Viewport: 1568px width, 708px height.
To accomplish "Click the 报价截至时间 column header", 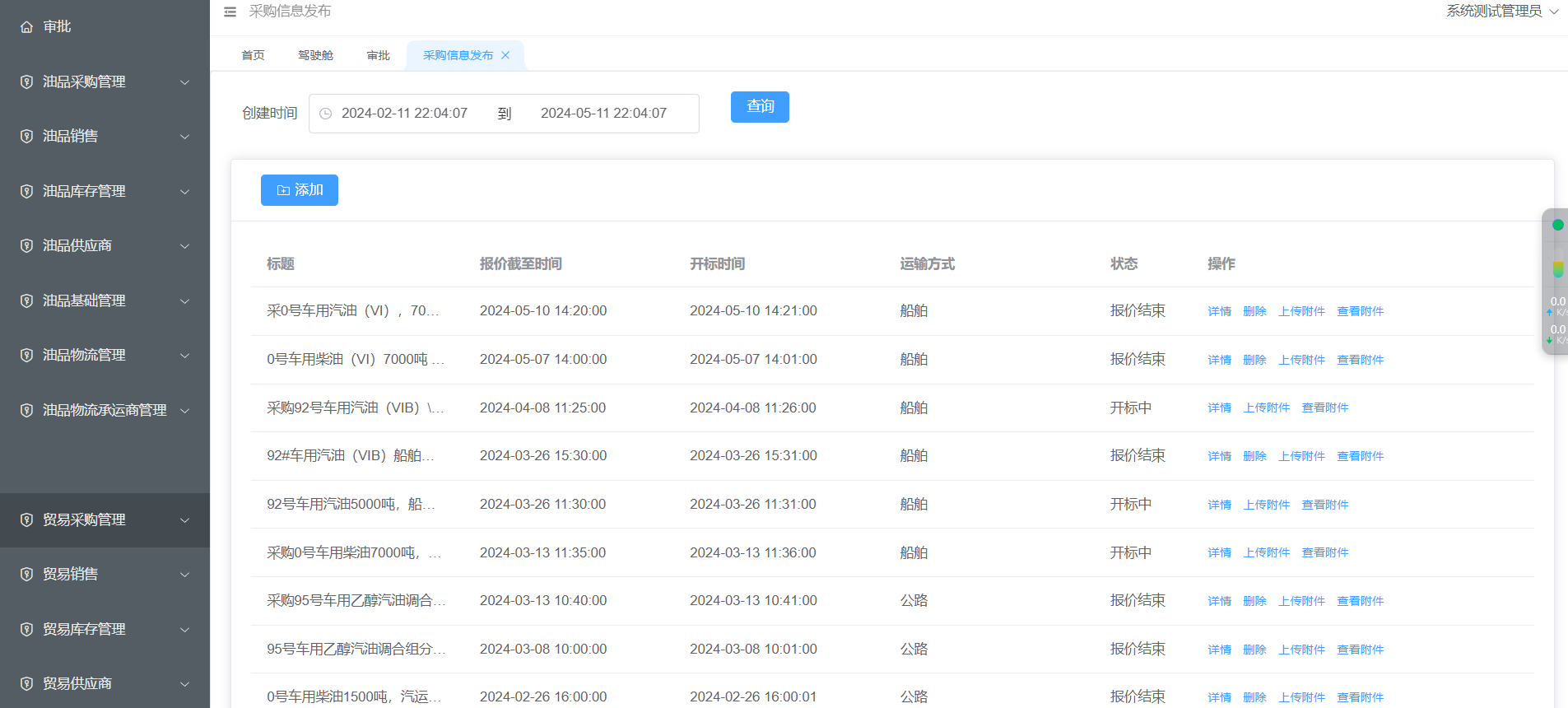I will [x=520, y=263].
